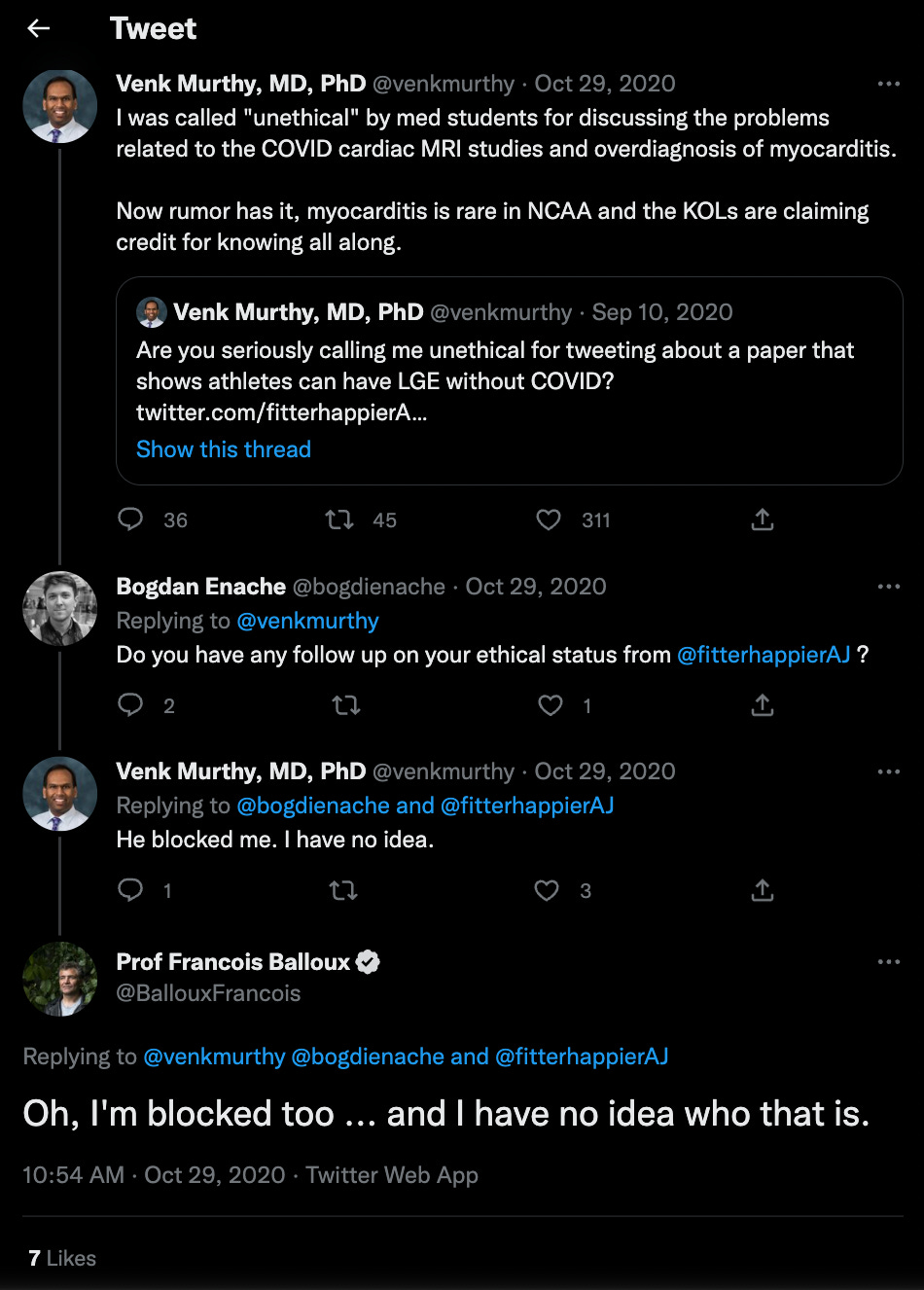The image size is (924, 1290).
Task: Open more options on Bogdan Enache's tweet
Action: point(889,587)
